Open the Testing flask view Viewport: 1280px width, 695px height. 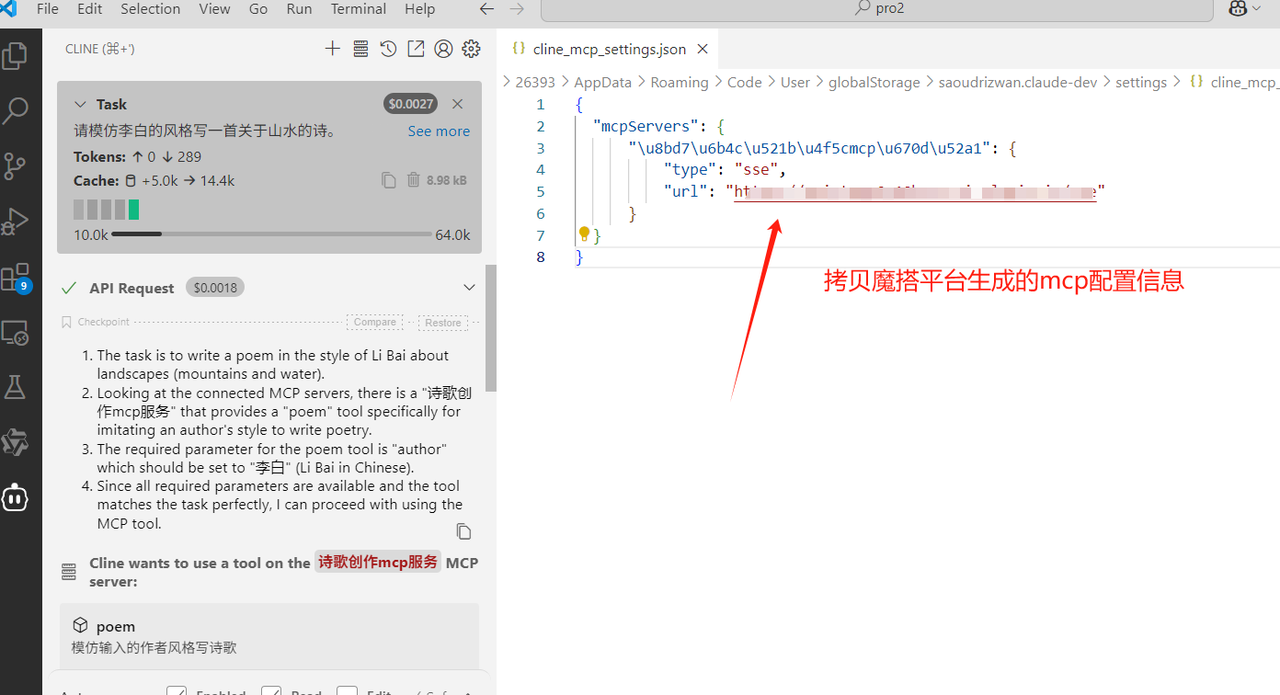pyautogui.click(x=15, y=387)
